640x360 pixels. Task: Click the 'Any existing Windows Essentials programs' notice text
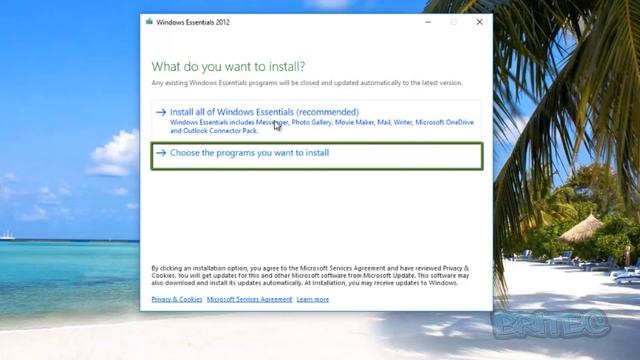click(x=307, y=83)
